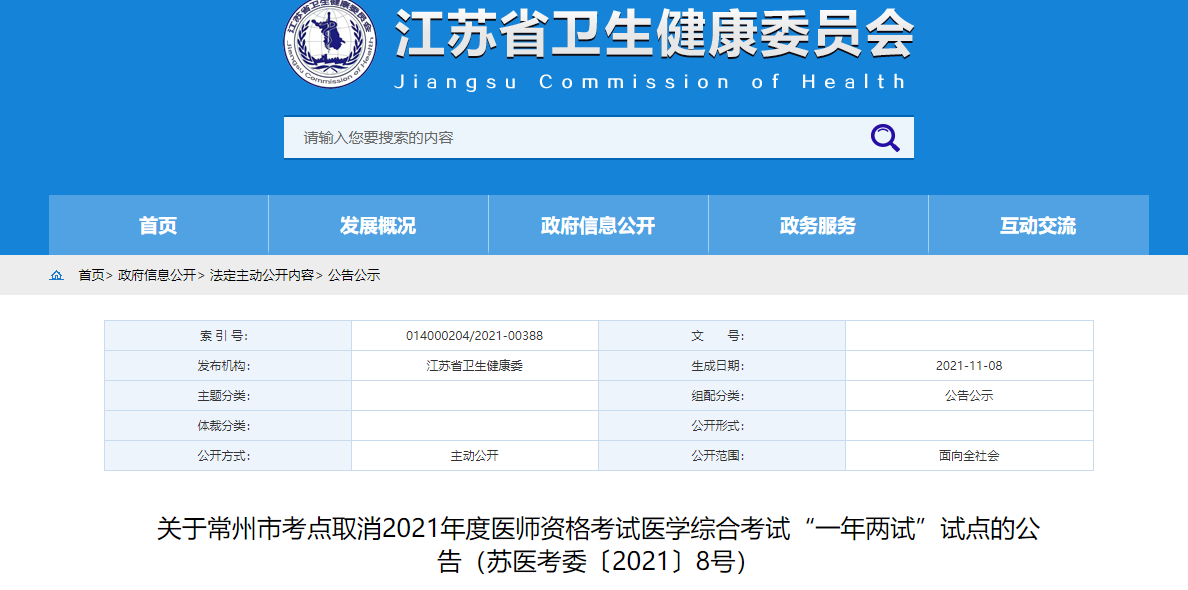This screenshot has height=590, width=1188.
Task: Click the 主动公开 value cell
Action: click(474, 456)
